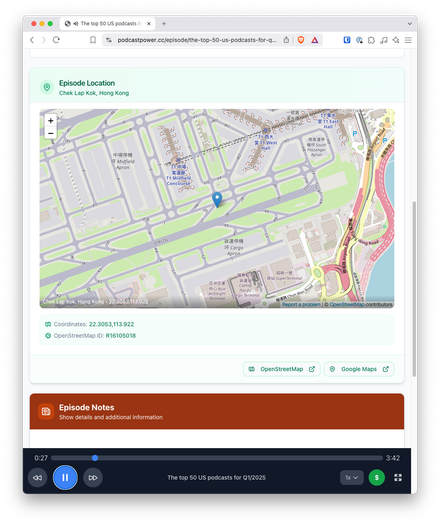Open the music note media control icon
Screen dimensions: 440x524
(x=384, y=40)
